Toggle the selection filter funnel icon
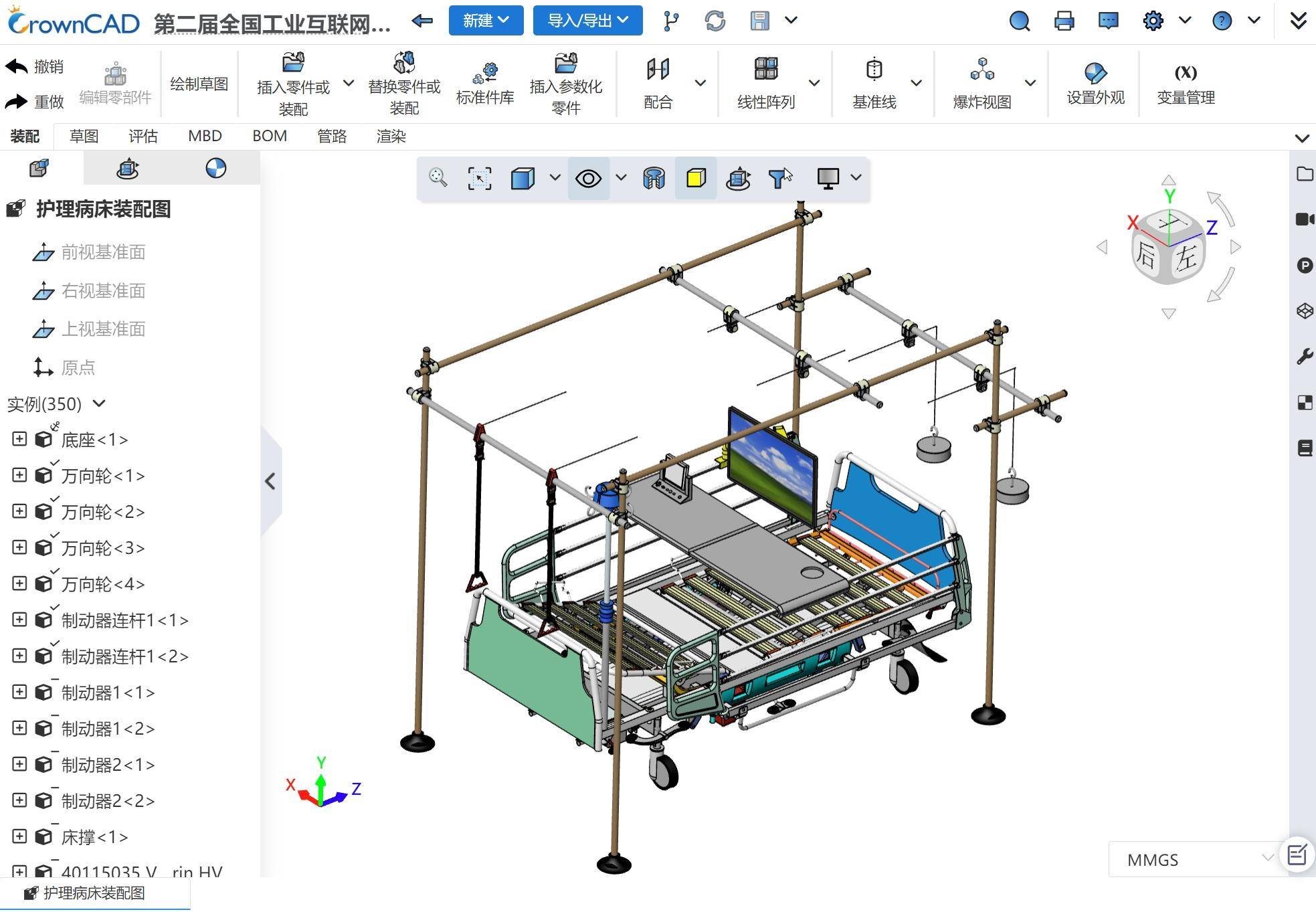This screenshot has width=1316, height=912. [x=777, y=178]
